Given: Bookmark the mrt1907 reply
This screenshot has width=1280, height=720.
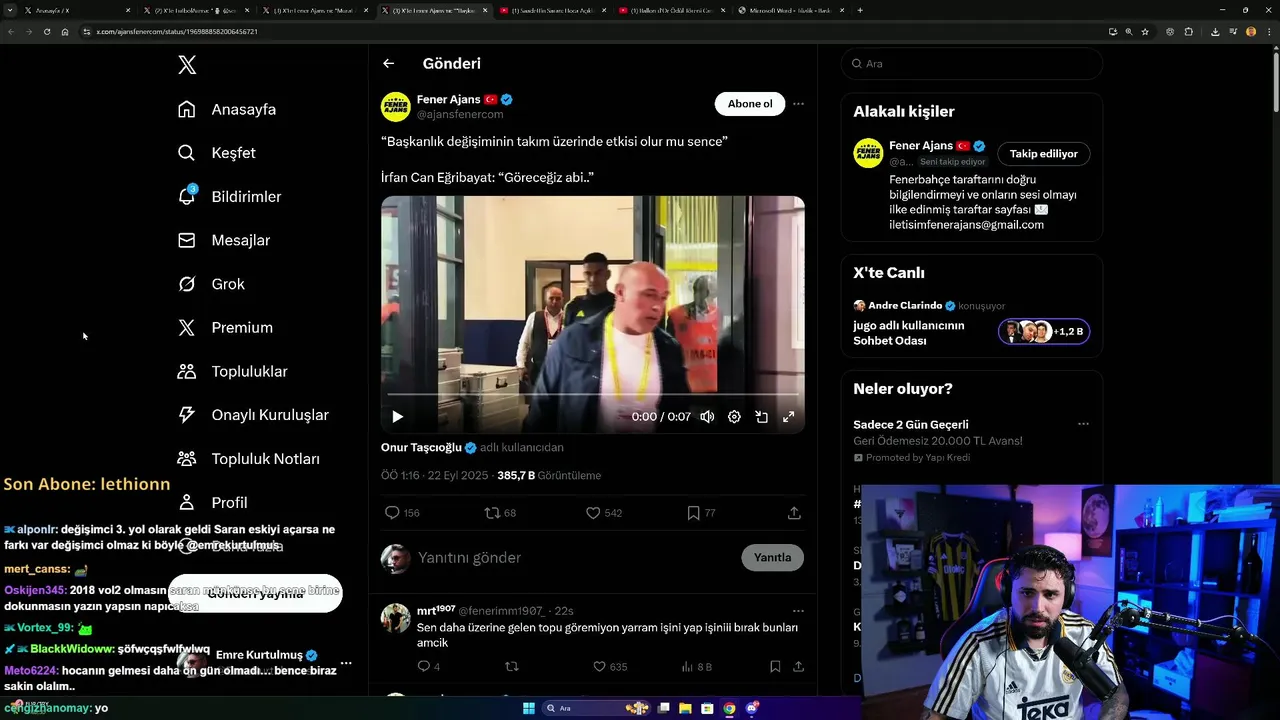Looking at the screenshot, I should [775, 666].
